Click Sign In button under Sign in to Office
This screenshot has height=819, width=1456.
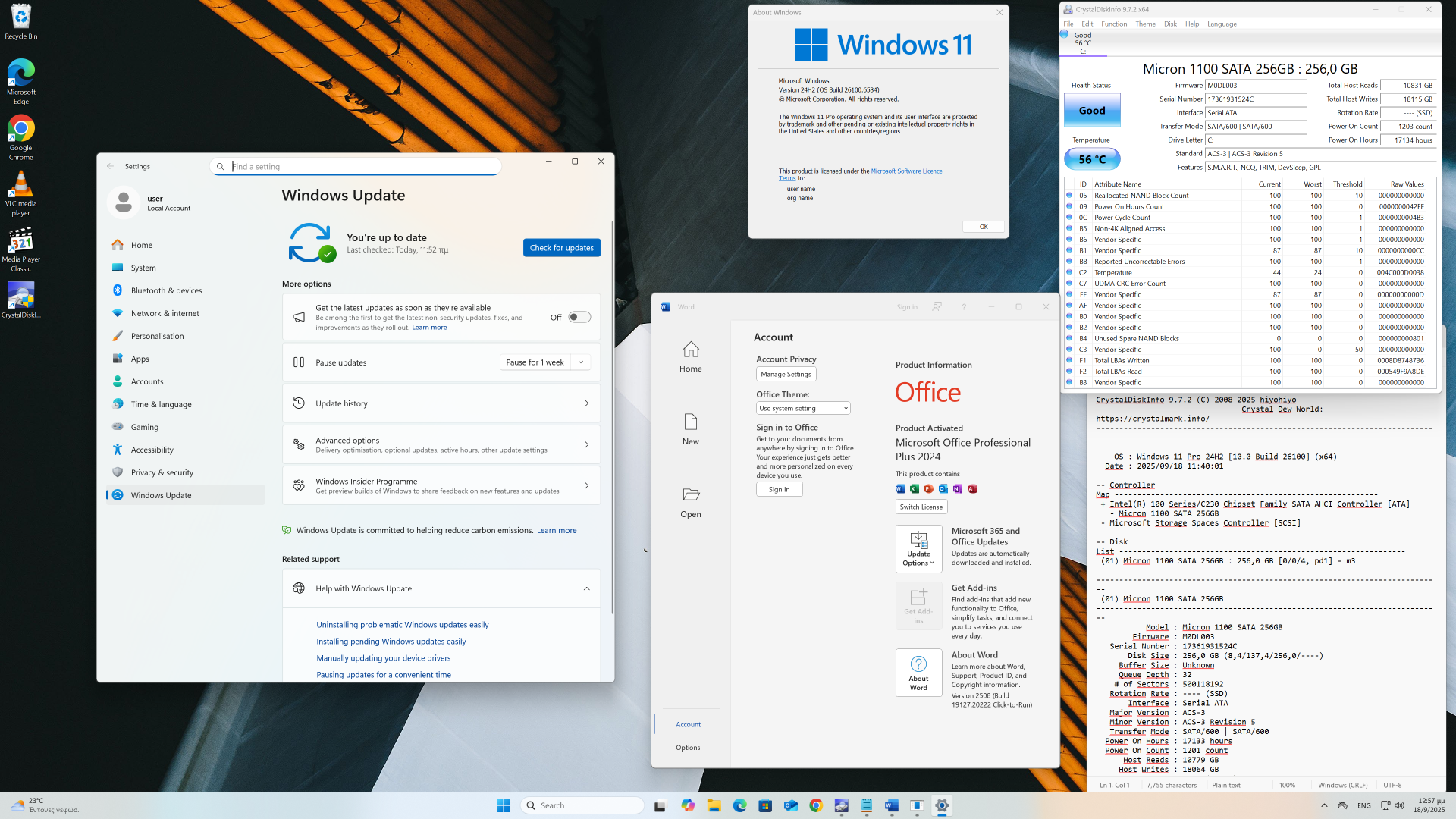[x=779, y=489]
